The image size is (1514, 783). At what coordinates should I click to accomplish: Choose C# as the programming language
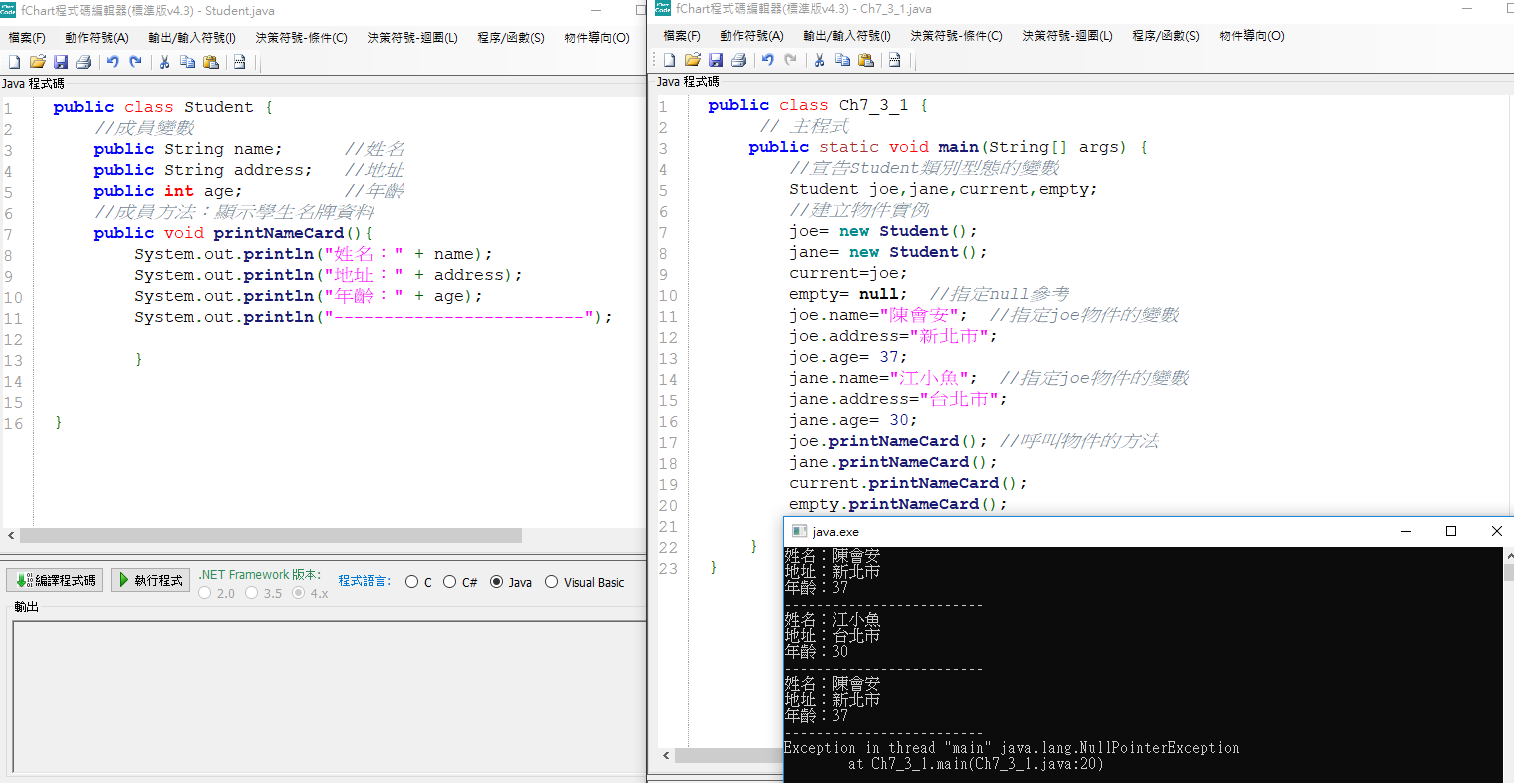tap(449, 582)
